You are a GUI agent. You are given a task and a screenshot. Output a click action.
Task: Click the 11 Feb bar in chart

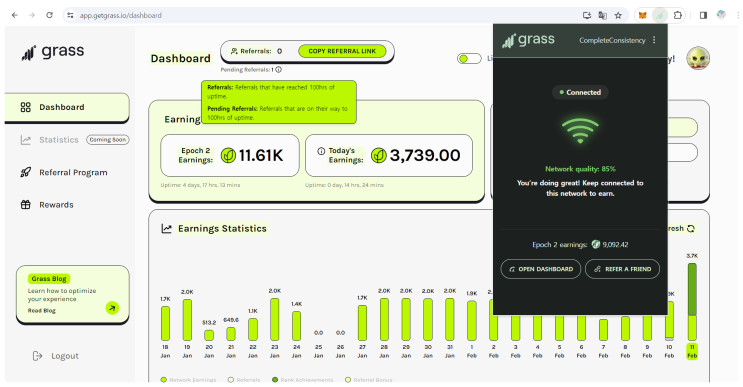coord(692,302)
